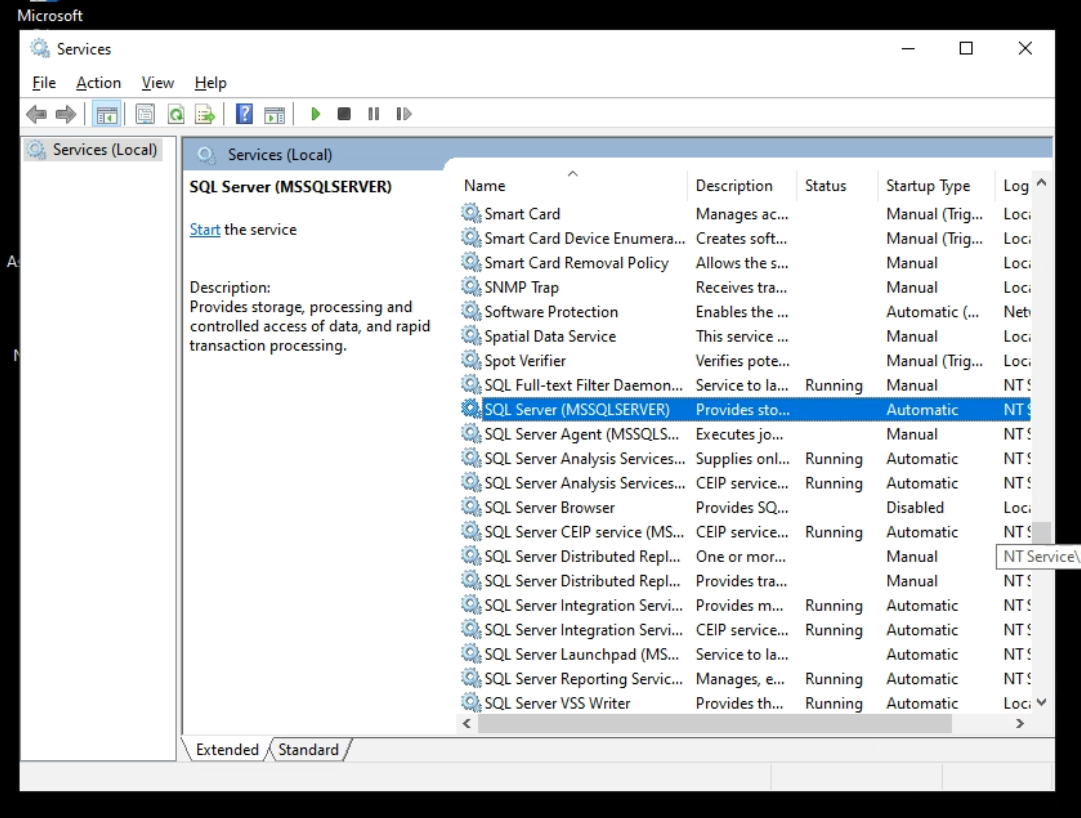The image size is (1081, 818).
Task: Click the Services window title bar icon
Action: click(40, 48)
